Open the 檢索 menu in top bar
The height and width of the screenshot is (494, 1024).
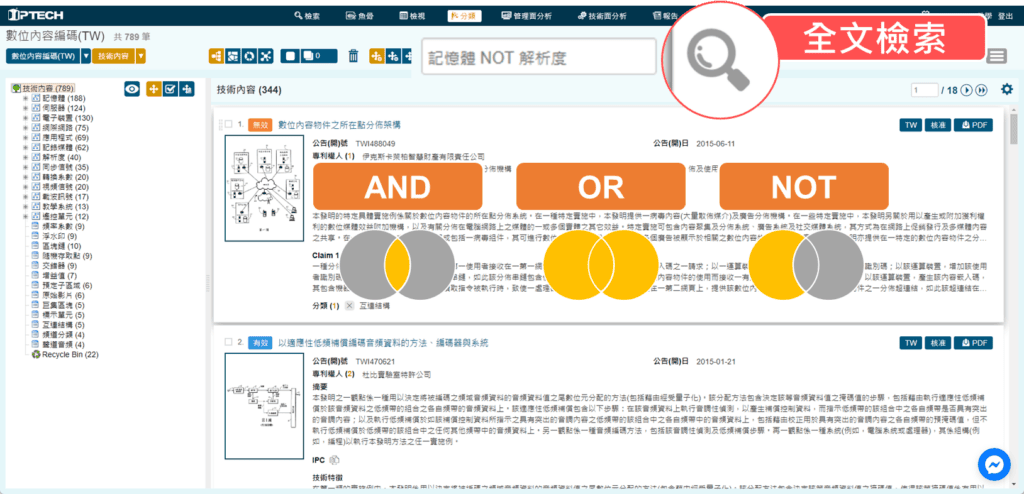click(307, 16)
